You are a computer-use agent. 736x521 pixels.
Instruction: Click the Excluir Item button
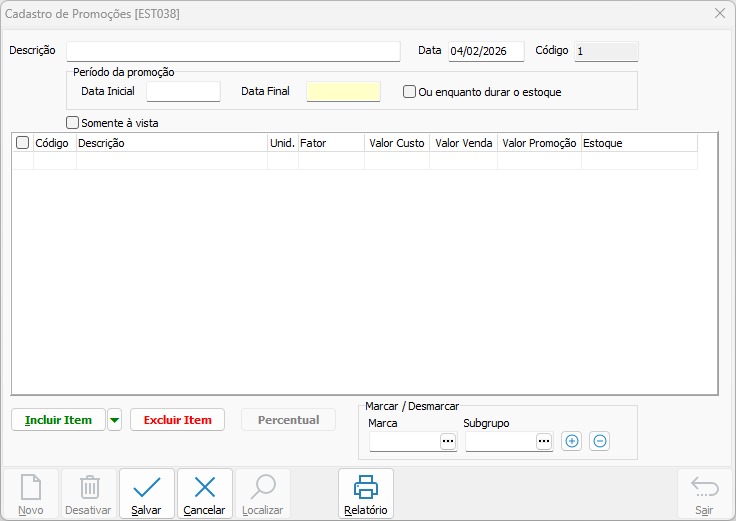click(177, 420)
